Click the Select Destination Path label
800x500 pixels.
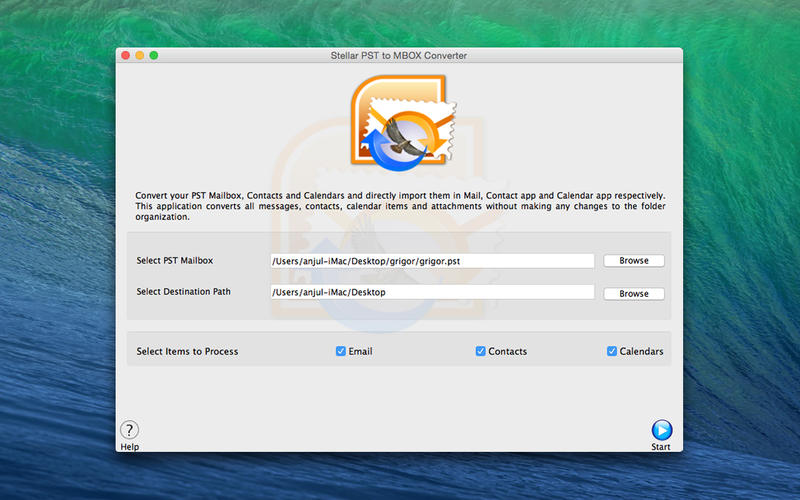click(184, 292)
